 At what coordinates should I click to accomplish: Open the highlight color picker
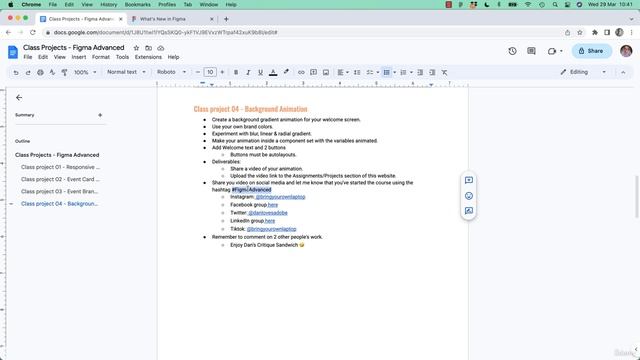(286, 72)
